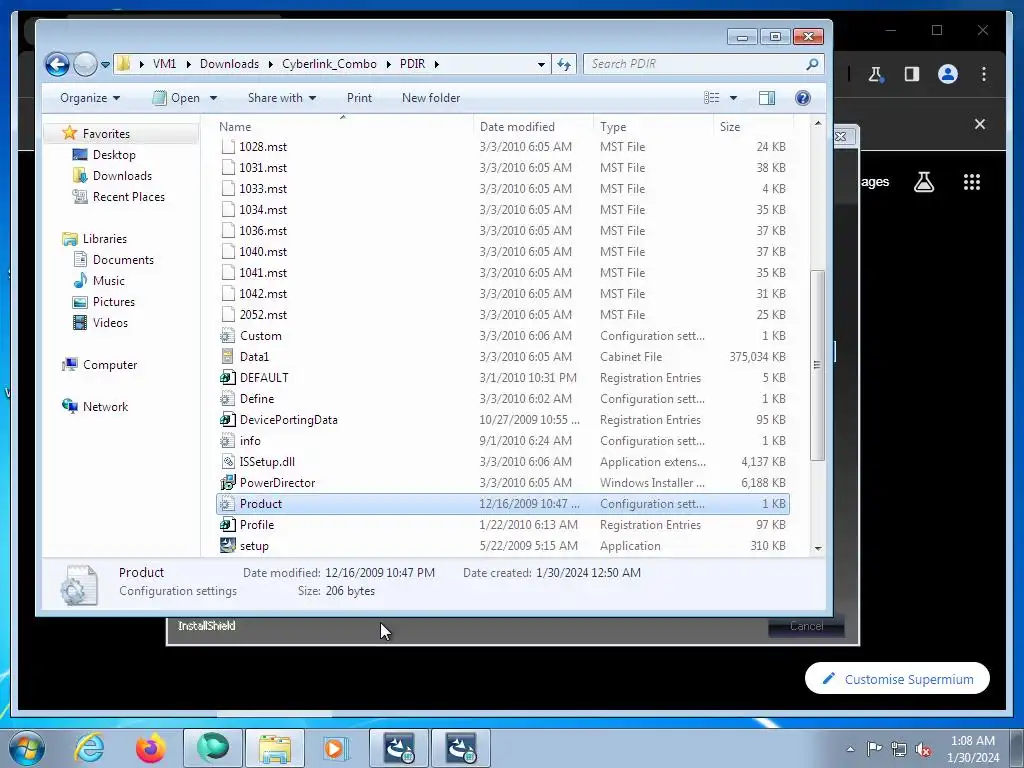The width and height of the screenshot is (1024, 768).
Task: Click the taskbar clock showing 1:08 AM
Action: pos(972,748)
